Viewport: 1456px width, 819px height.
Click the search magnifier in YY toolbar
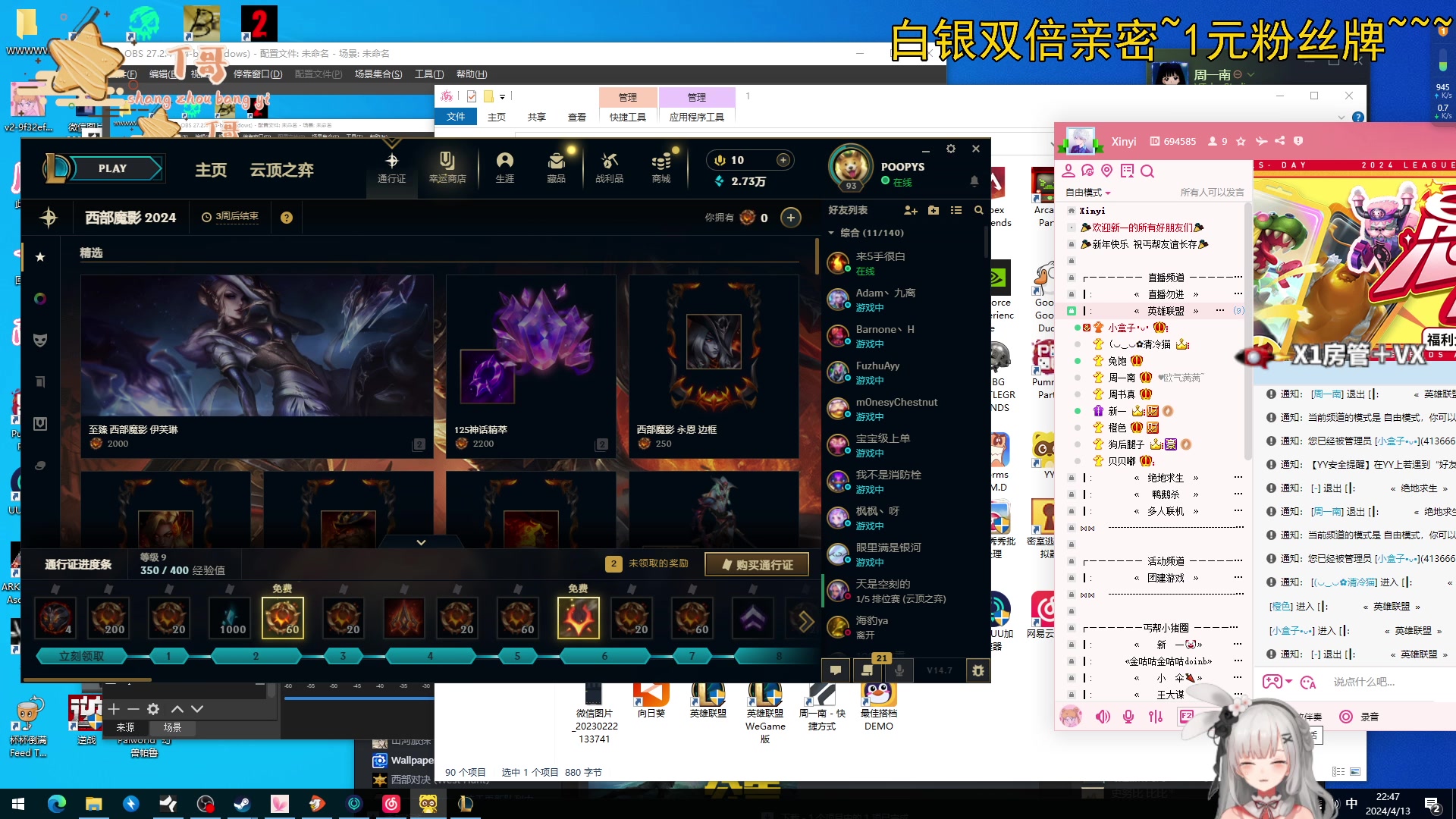1147,171
